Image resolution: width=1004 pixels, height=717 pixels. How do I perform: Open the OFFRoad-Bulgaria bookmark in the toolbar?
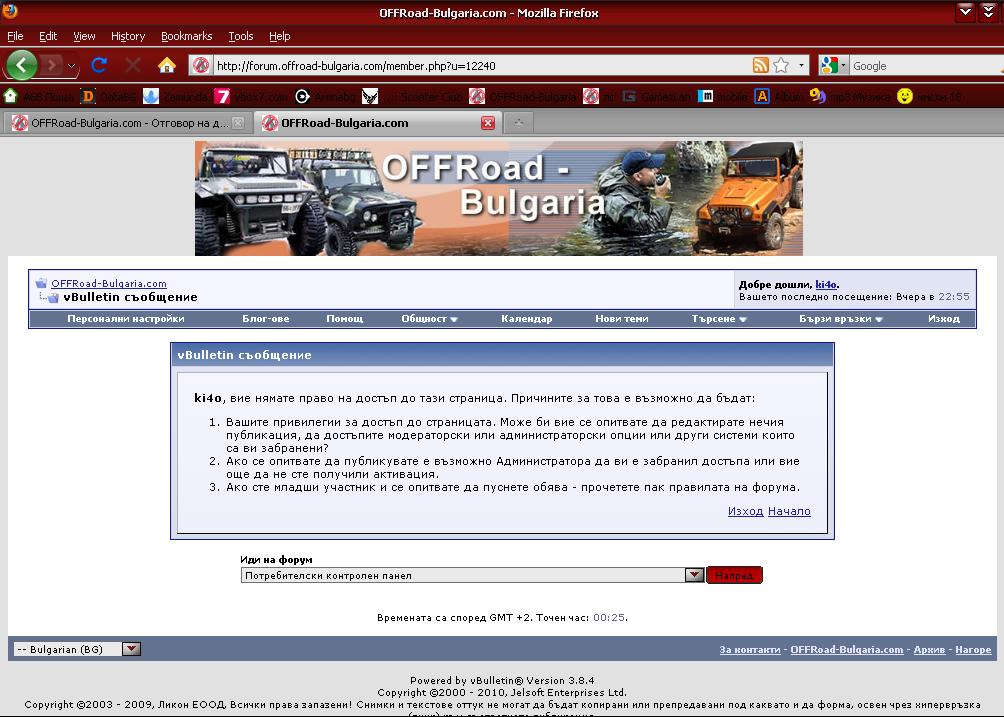click(522, 97)
